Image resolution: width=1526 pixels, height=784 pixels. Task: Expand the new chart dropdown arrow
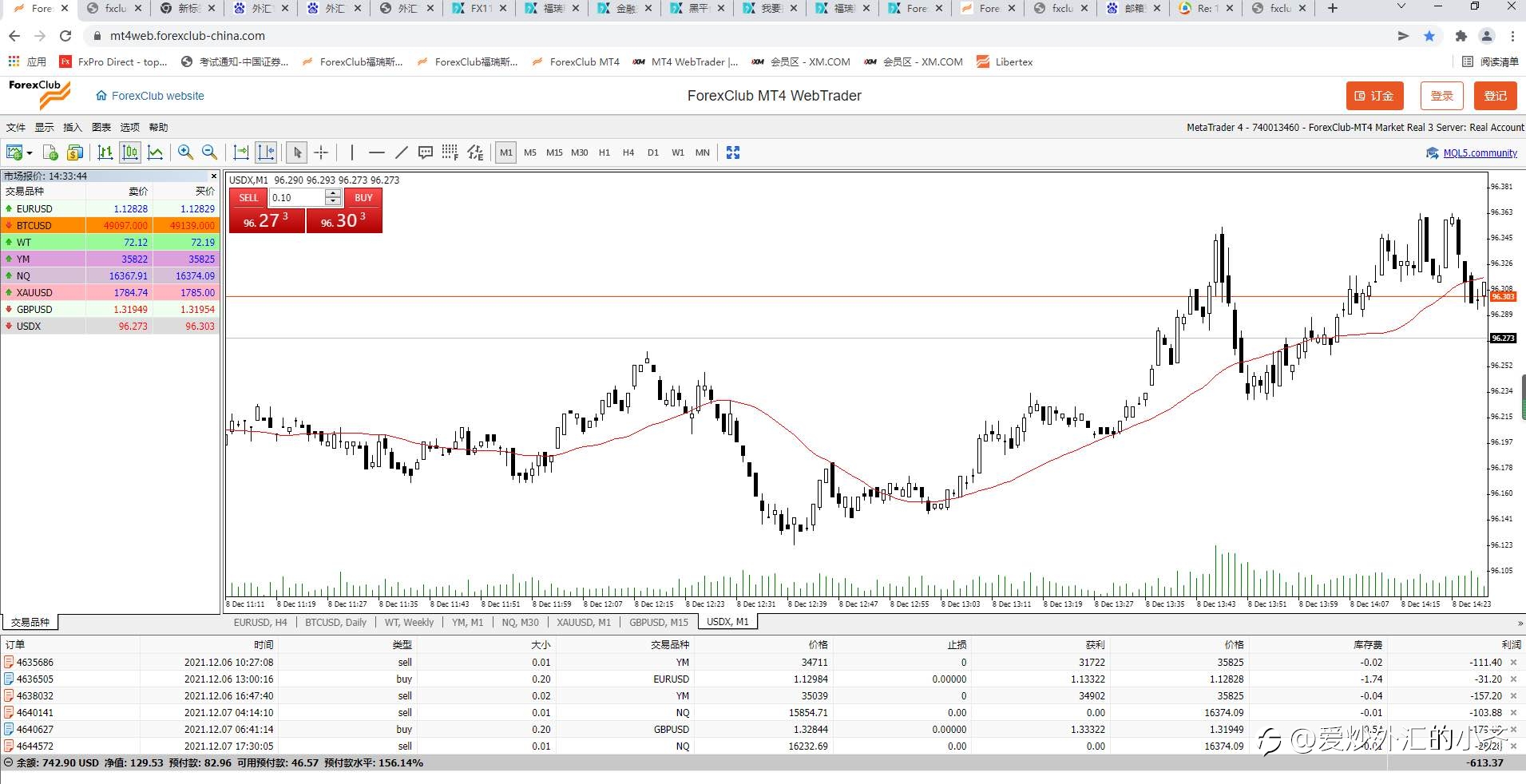click(x=30, y=152)
